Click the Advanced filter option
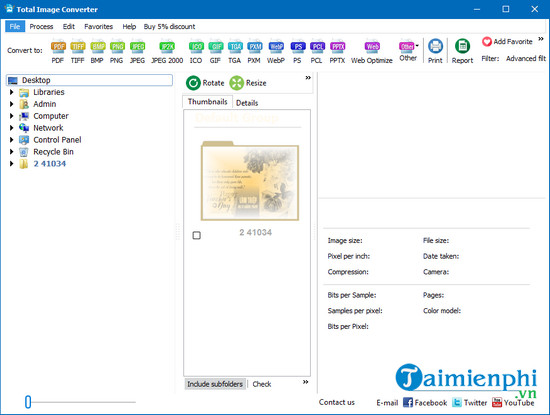 pos(526,59)
